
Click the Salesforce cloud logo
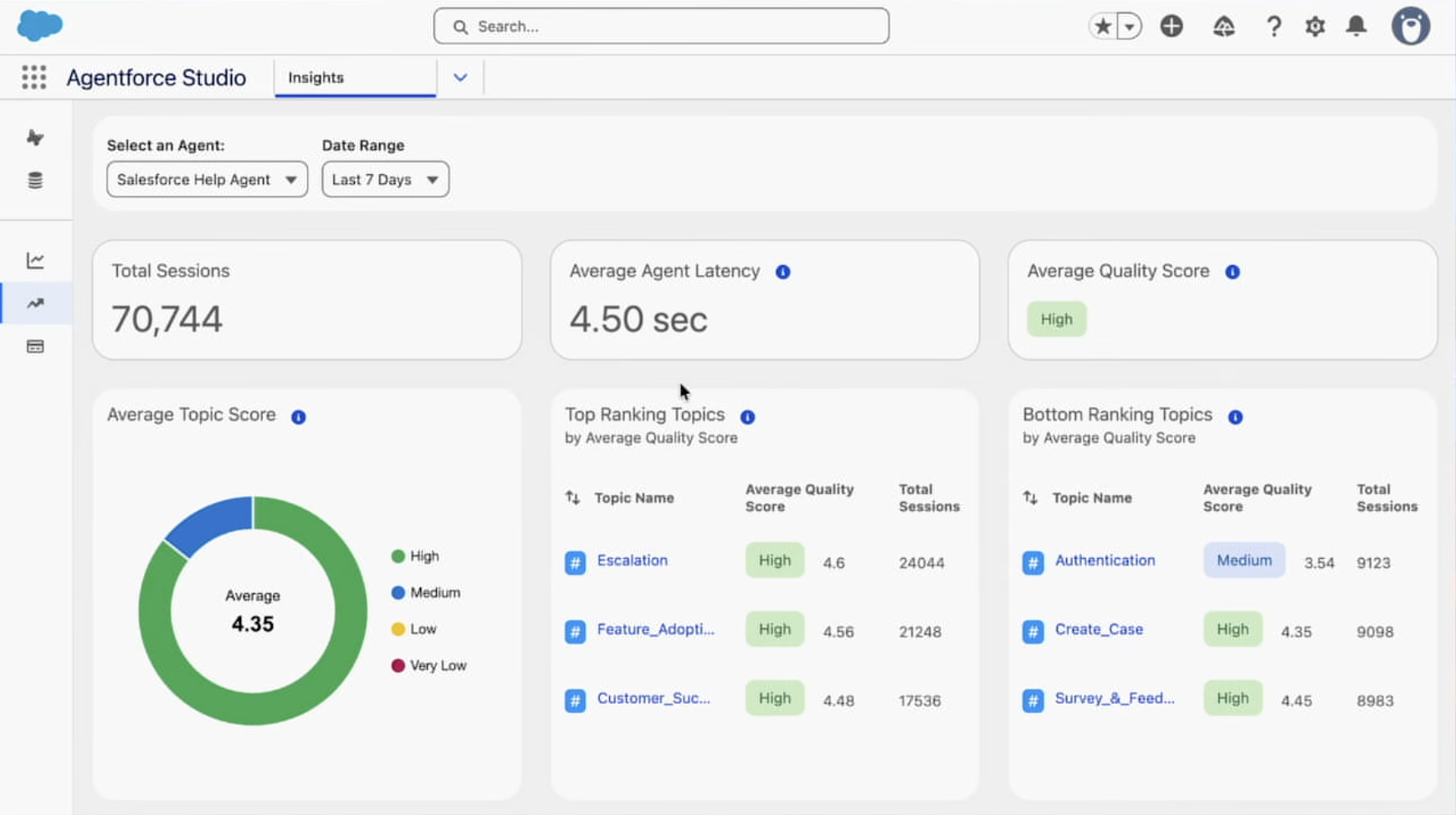tap(39, 25)
